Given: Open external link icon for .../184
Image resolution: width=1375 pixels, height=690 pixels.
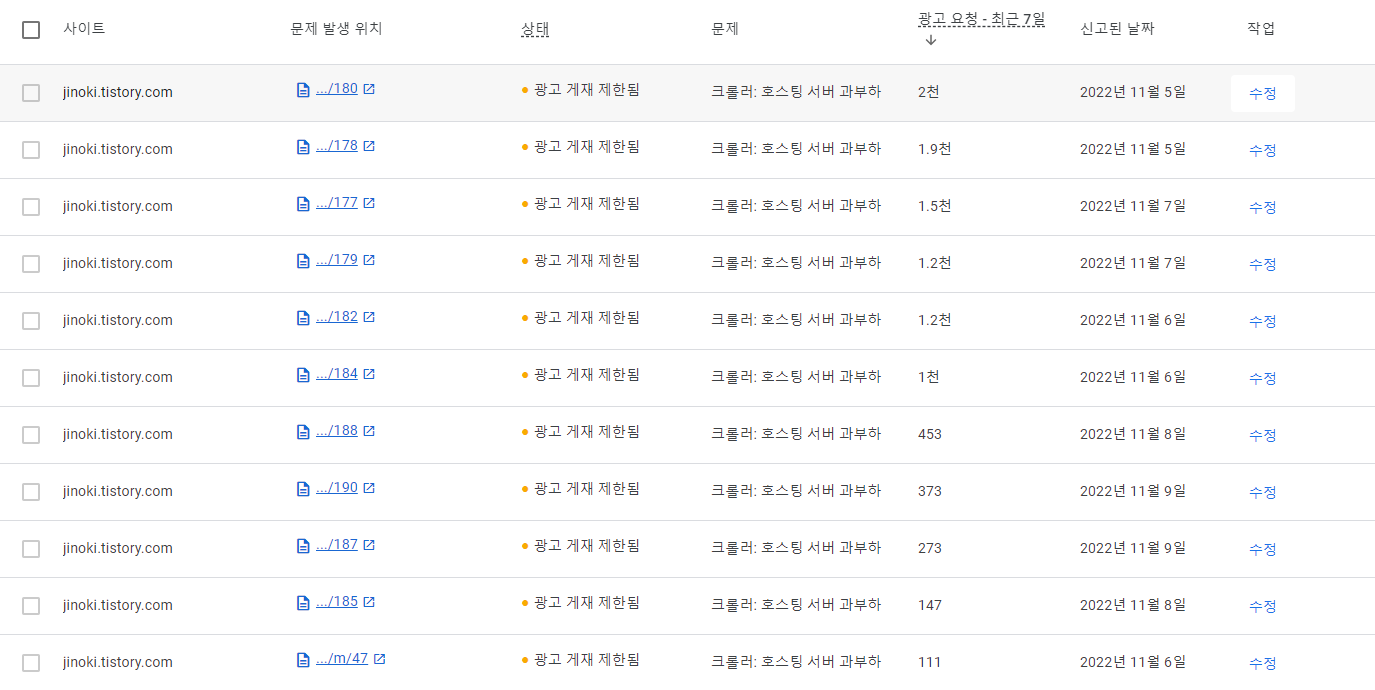Looking at the screenshot, I should (x=369, y=374).
